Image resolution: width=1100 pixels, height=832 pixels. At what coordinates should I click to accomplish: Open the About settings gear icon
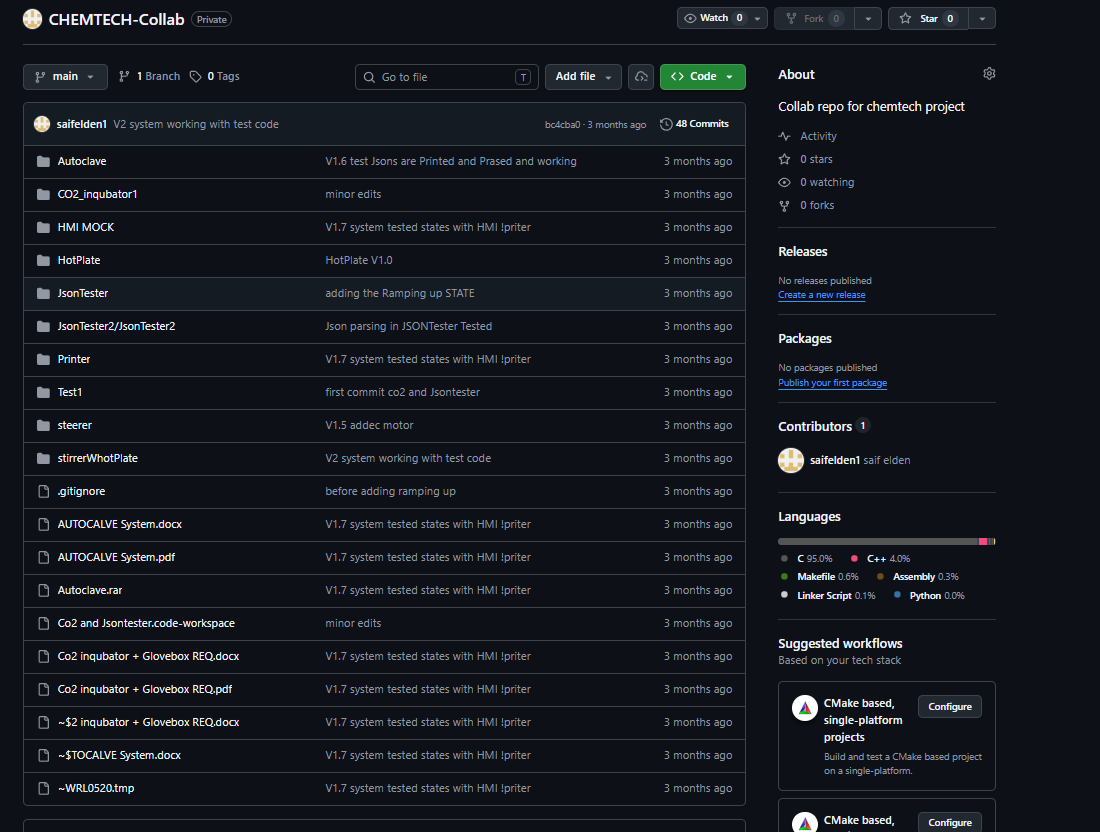[989, 74]
